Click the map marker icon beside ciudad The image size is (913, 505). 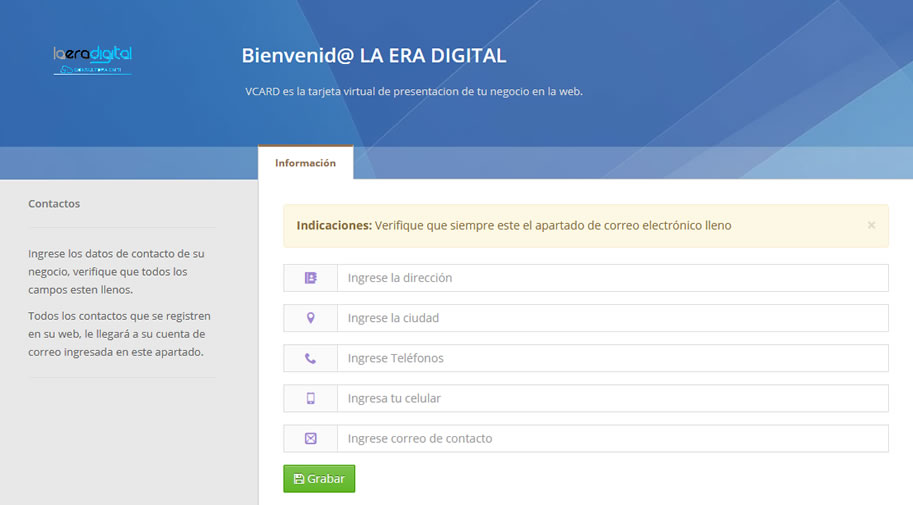coord(310,318)
